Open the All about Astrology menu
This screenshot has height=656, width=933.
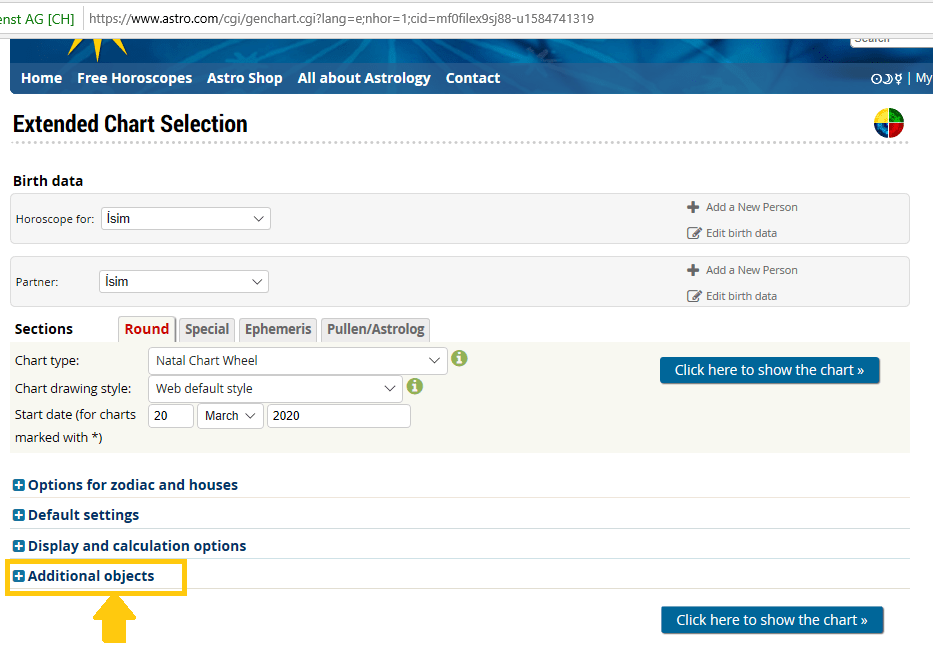pos(364,78)
